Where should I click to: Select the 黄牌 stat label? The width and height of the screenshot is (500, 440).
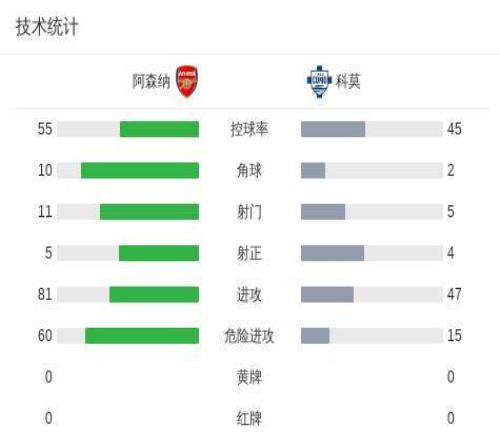(249, 377)
